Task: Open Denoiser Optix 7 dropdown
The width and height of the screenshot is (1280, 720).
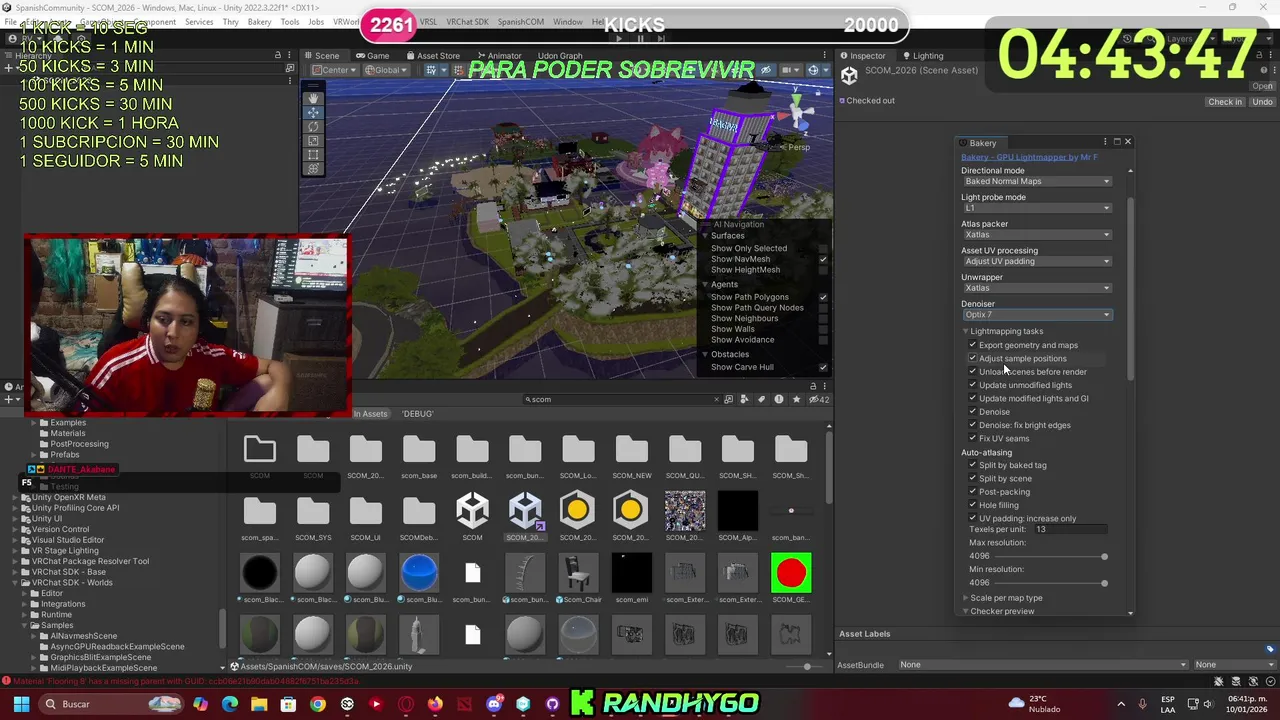Action: (1037, 315)
